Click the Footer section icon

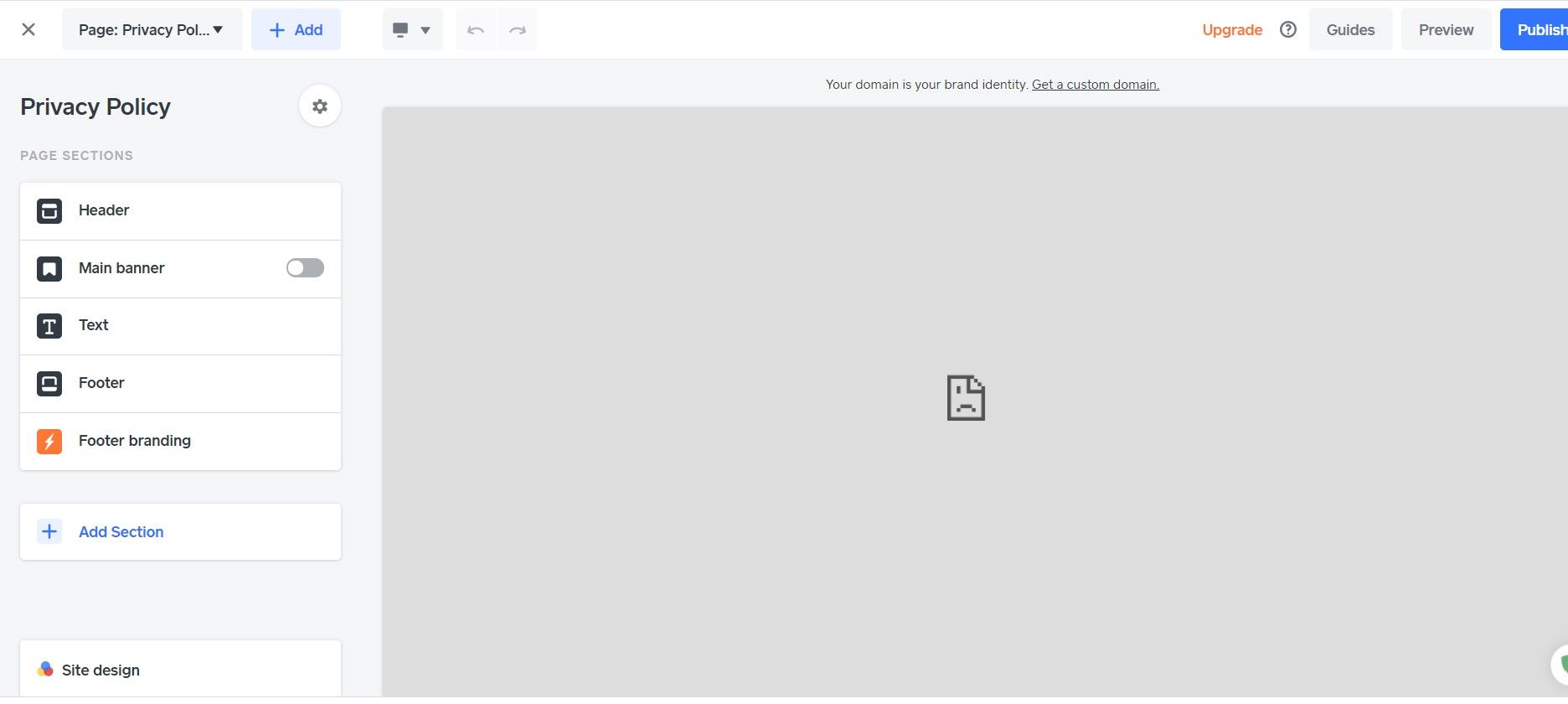(x=49, y=383)
